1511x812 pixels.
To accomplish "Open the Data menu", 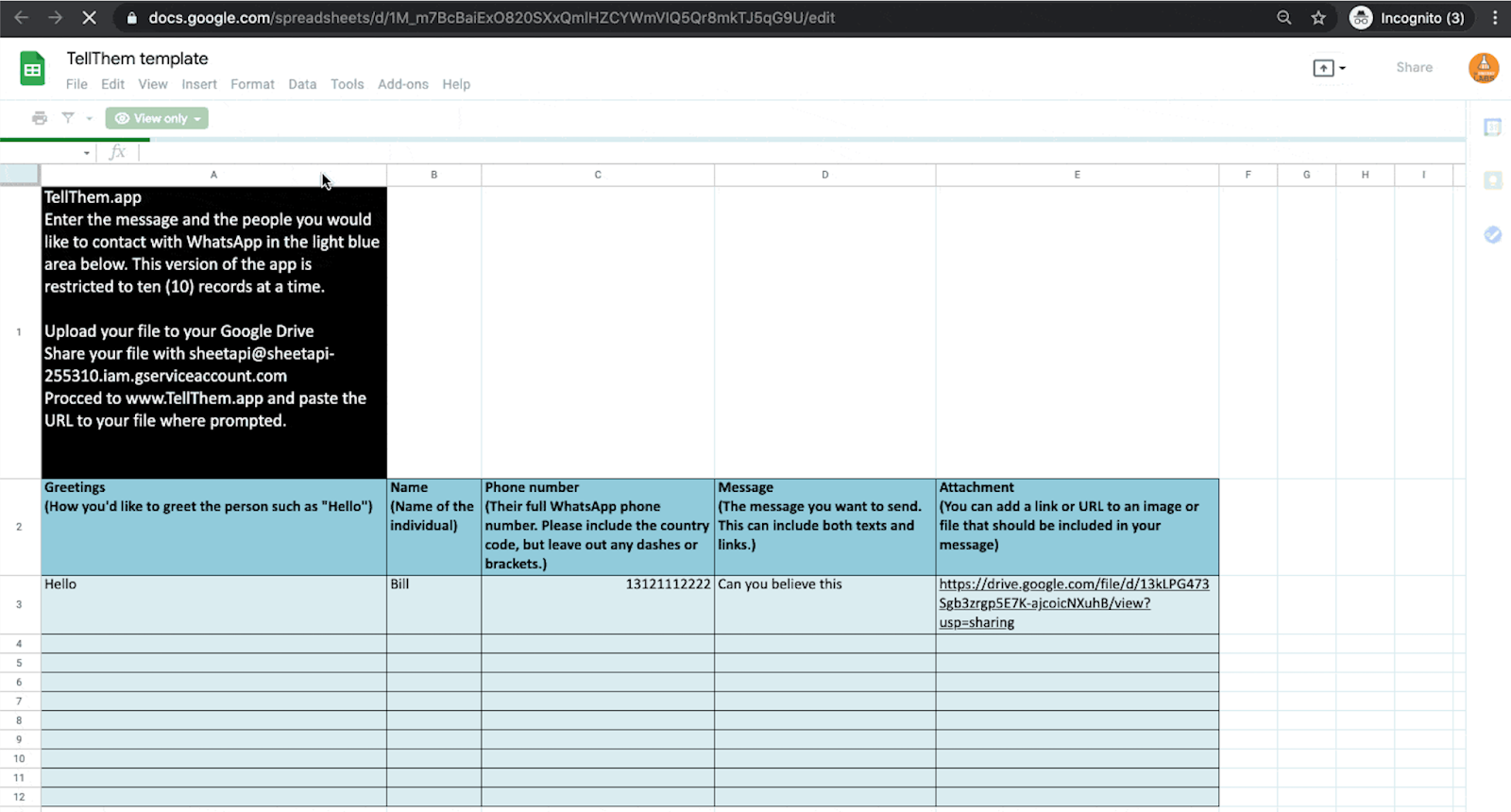I will coord(302,84).
